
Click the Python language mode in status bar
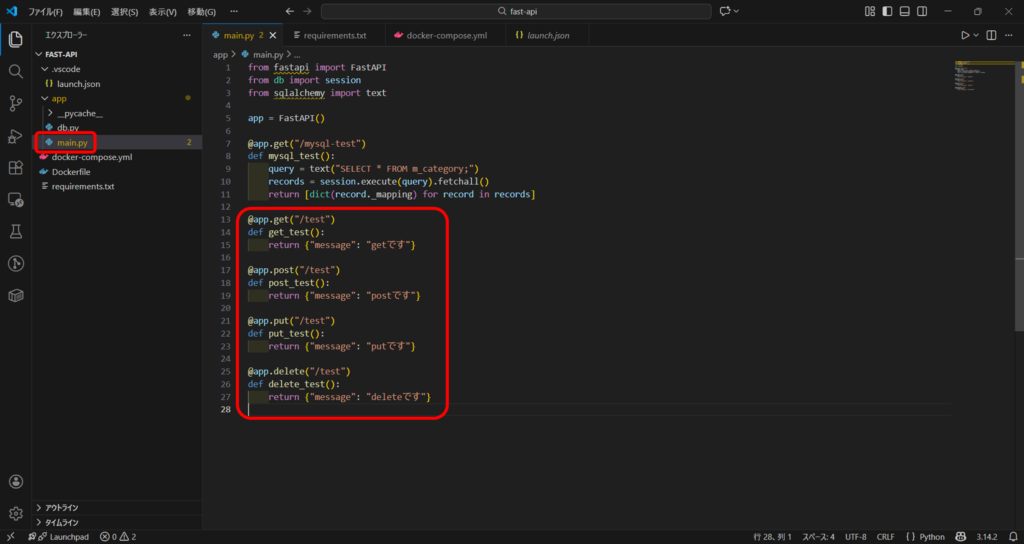click(927, 536)
